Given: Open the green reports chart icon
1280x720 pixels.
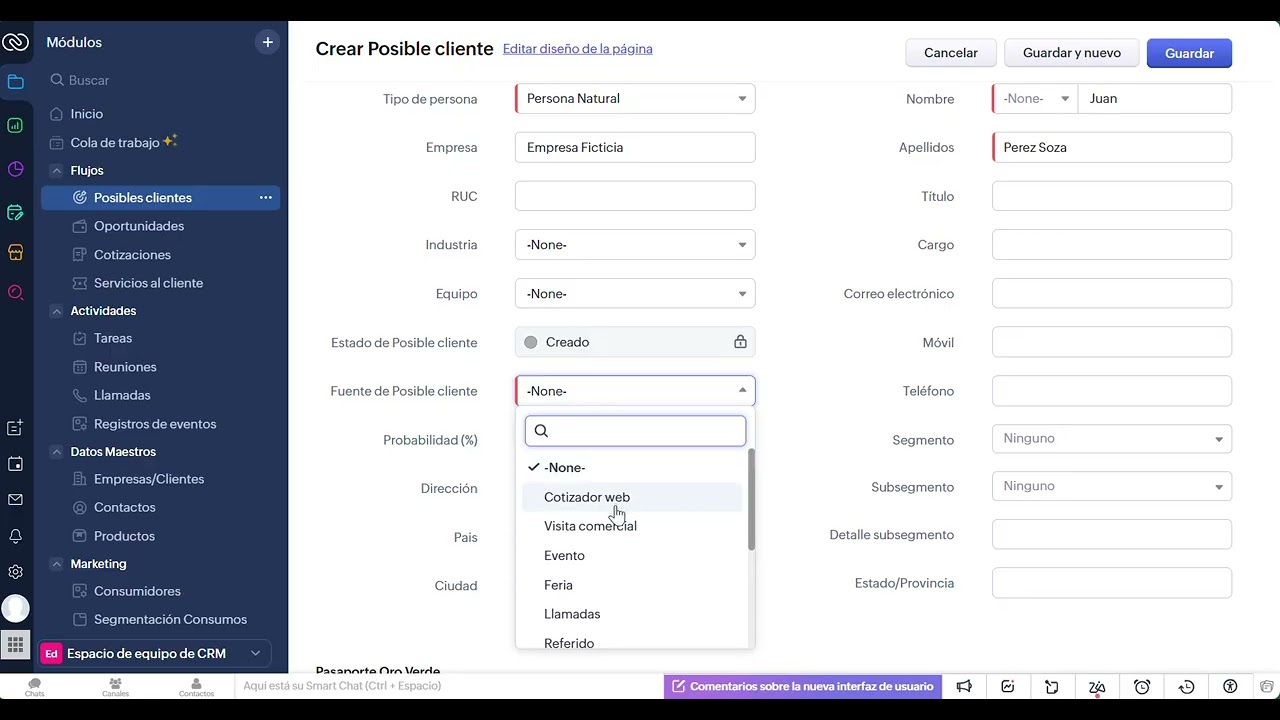Looking at the screenshot, I should coord(15,125).
